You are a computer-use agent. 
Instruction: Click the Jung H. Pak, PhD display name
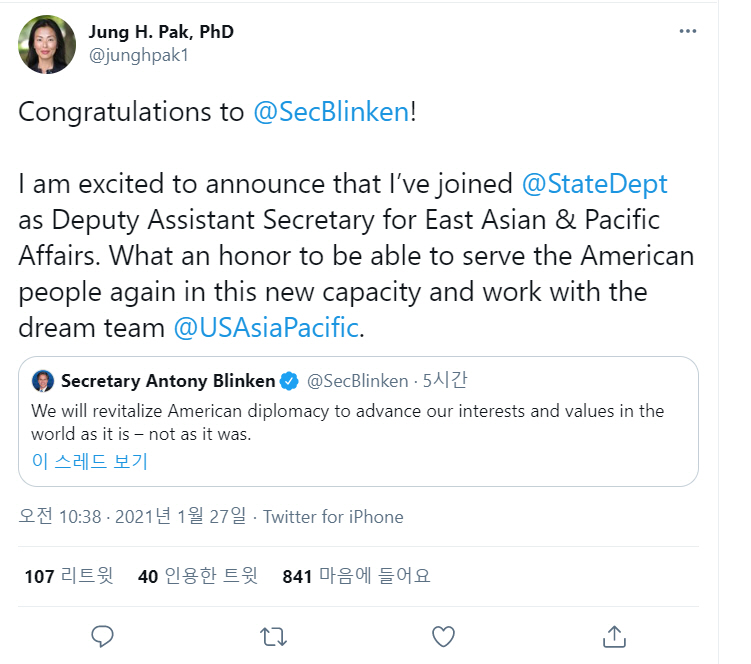coord(161,32)
